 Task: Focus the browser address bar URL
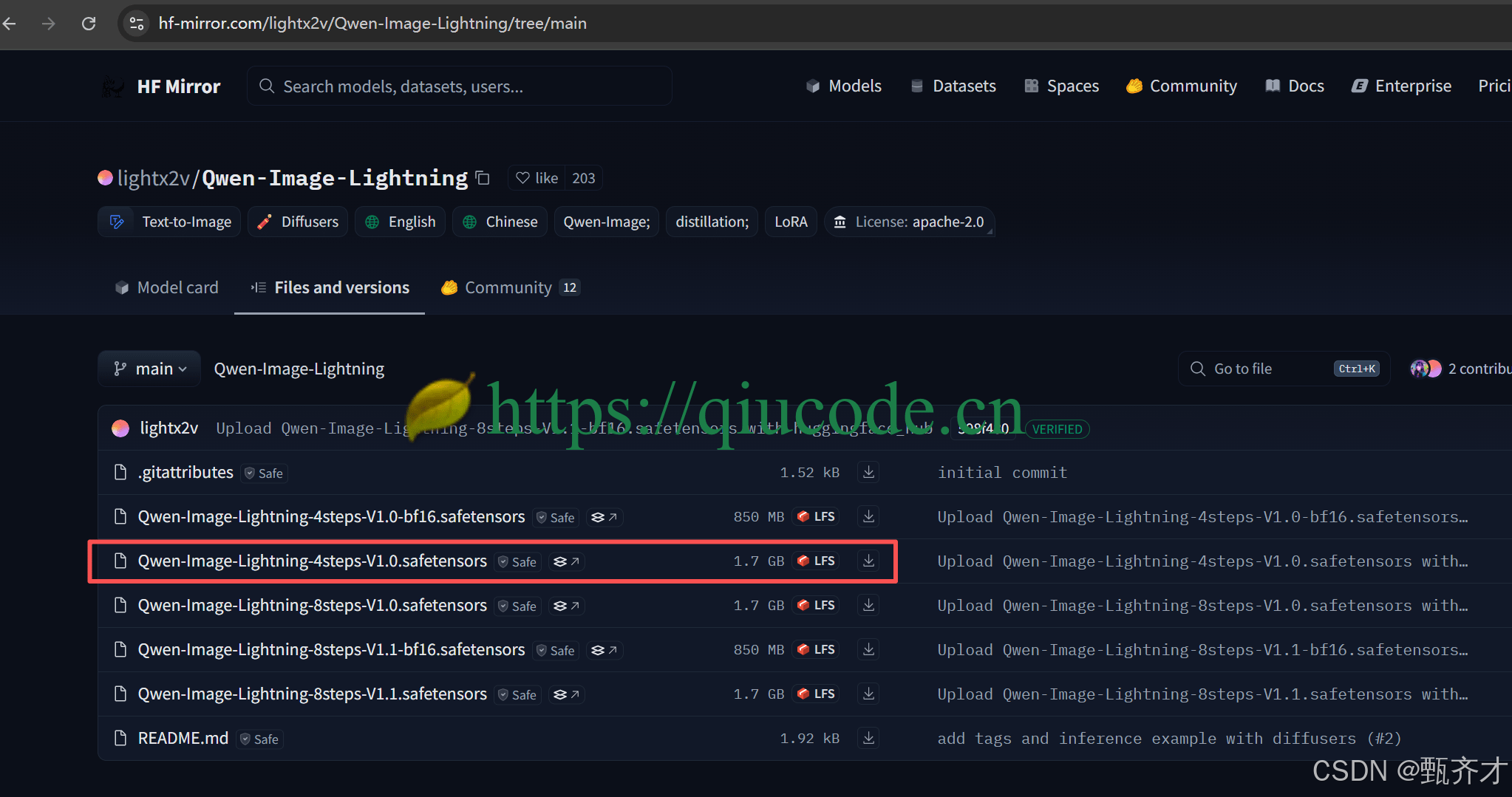pos(372,24)
